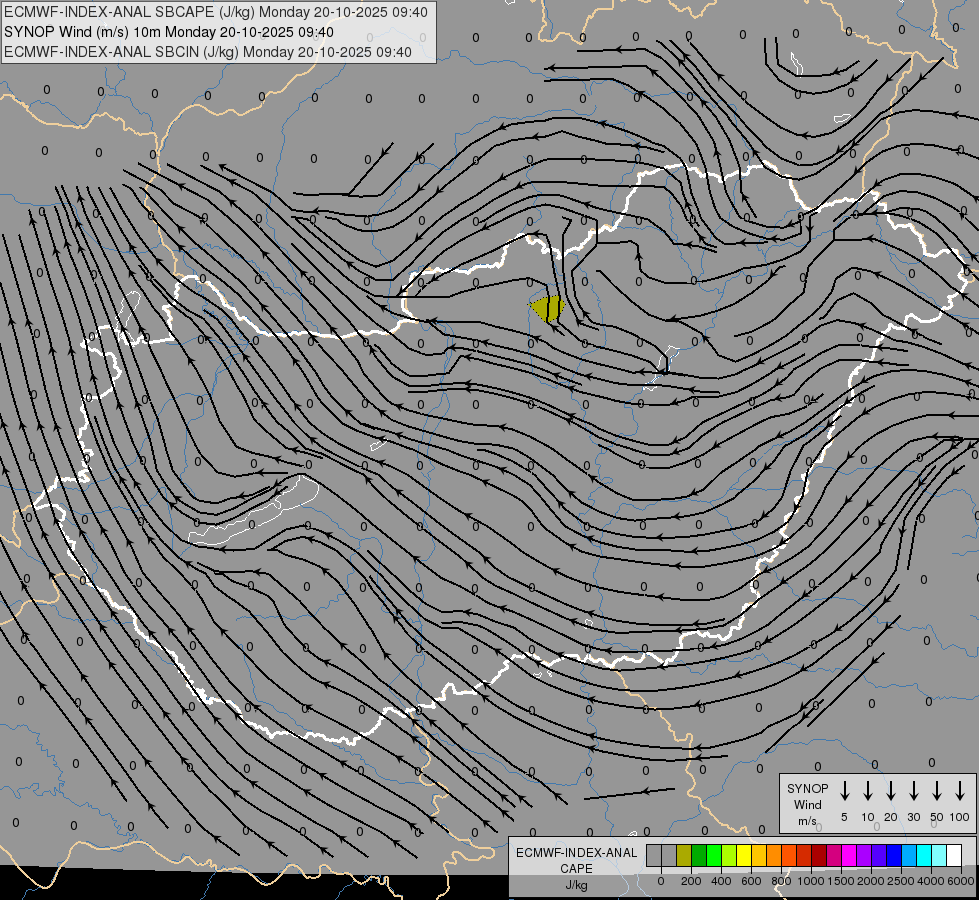This screenshot has height=900, width=979.
Task: Click the J/kg unit in the CAPE legend
Action: tap(576, 885)
